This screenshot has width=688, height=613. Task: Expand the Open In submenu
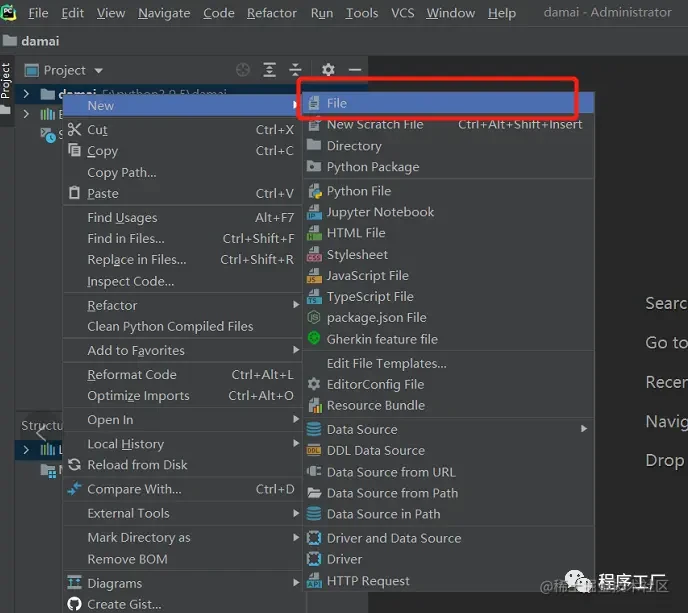(296, 419)
